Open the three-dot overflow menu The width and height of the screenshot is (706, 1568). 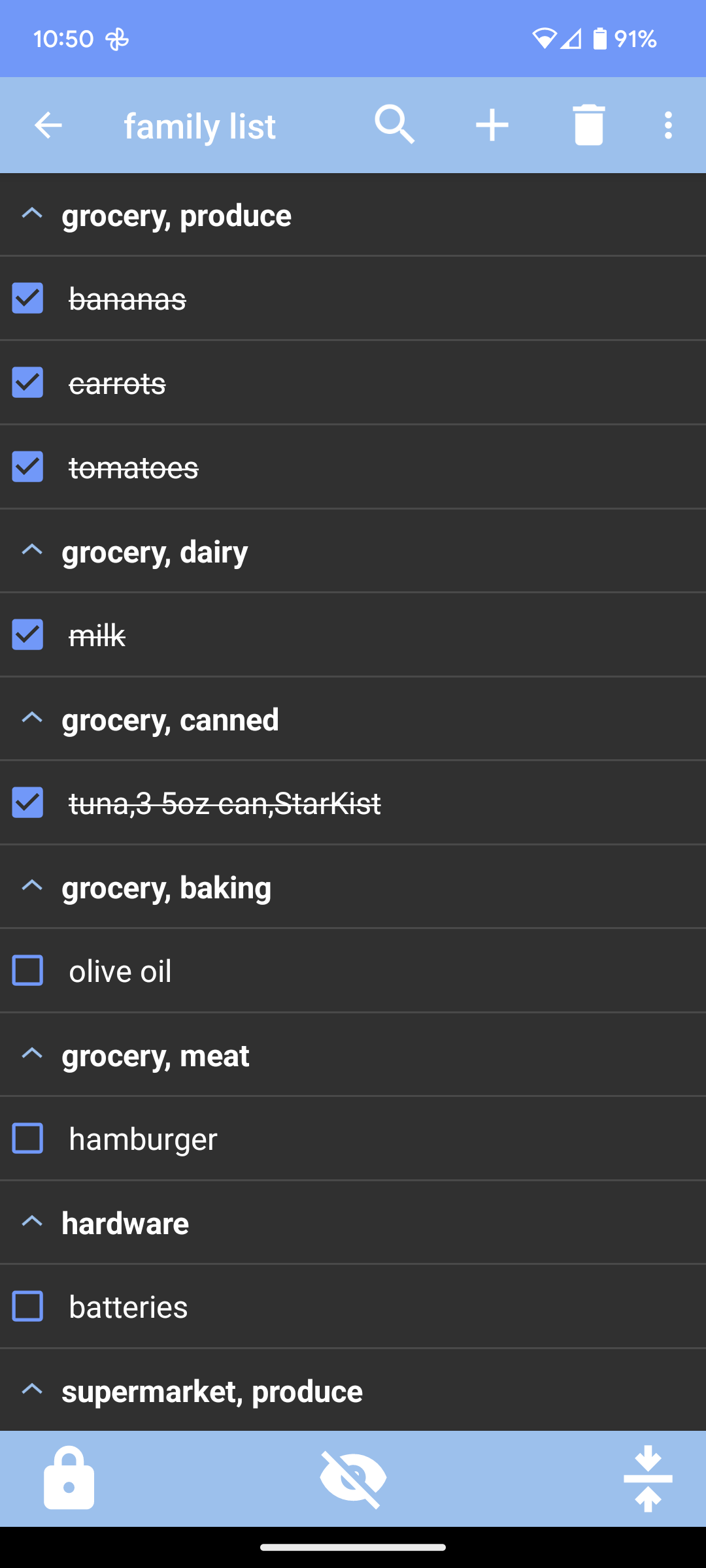pyautogui.click(x=667, y=125)
